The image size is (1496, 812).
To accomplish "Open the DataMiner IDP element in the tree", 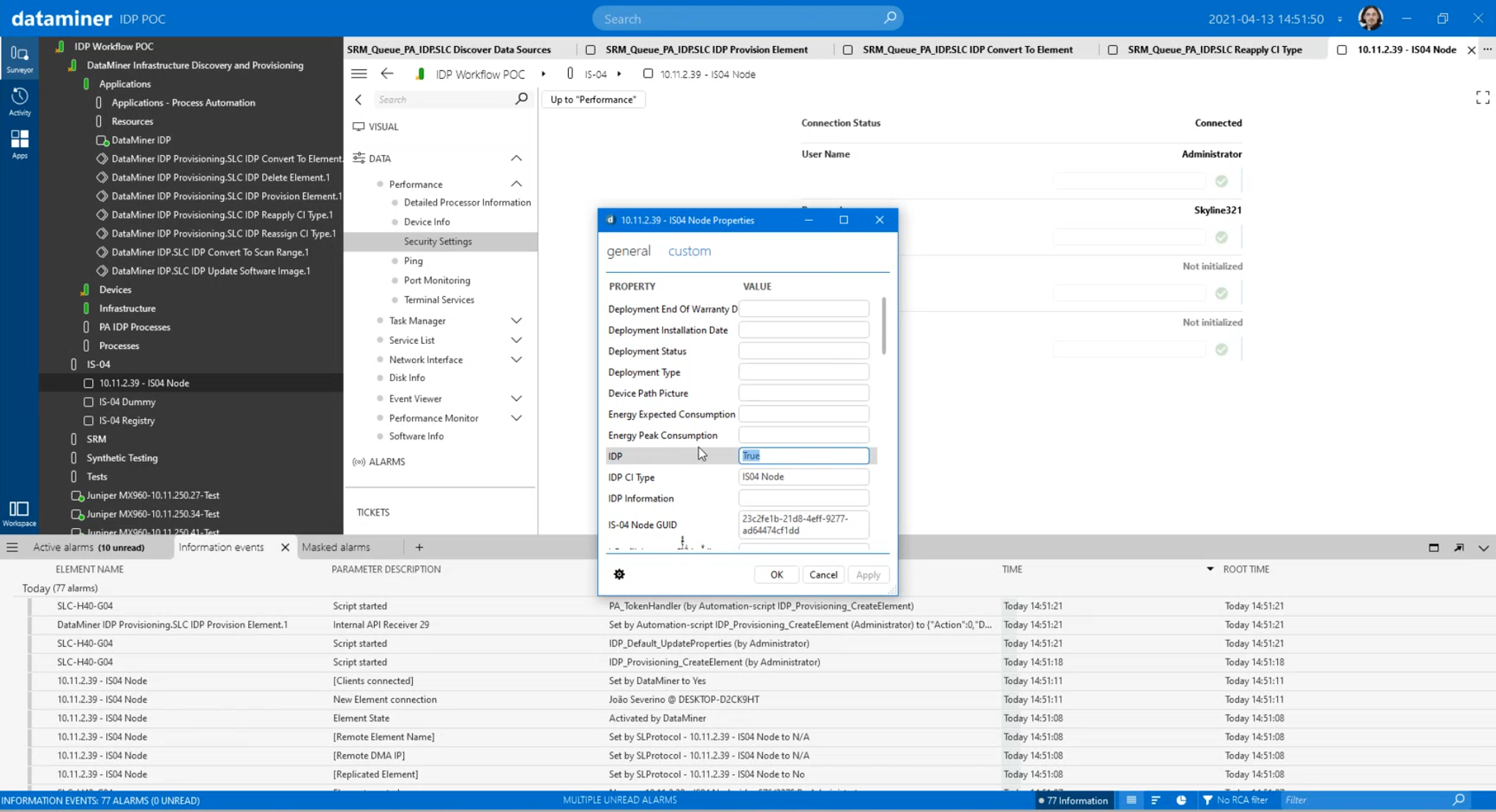I will point(141,140).
